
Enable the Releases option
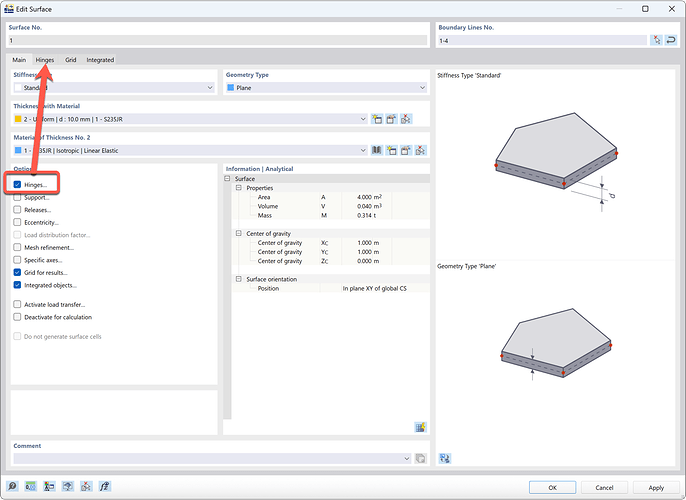(x=17, y=210)
